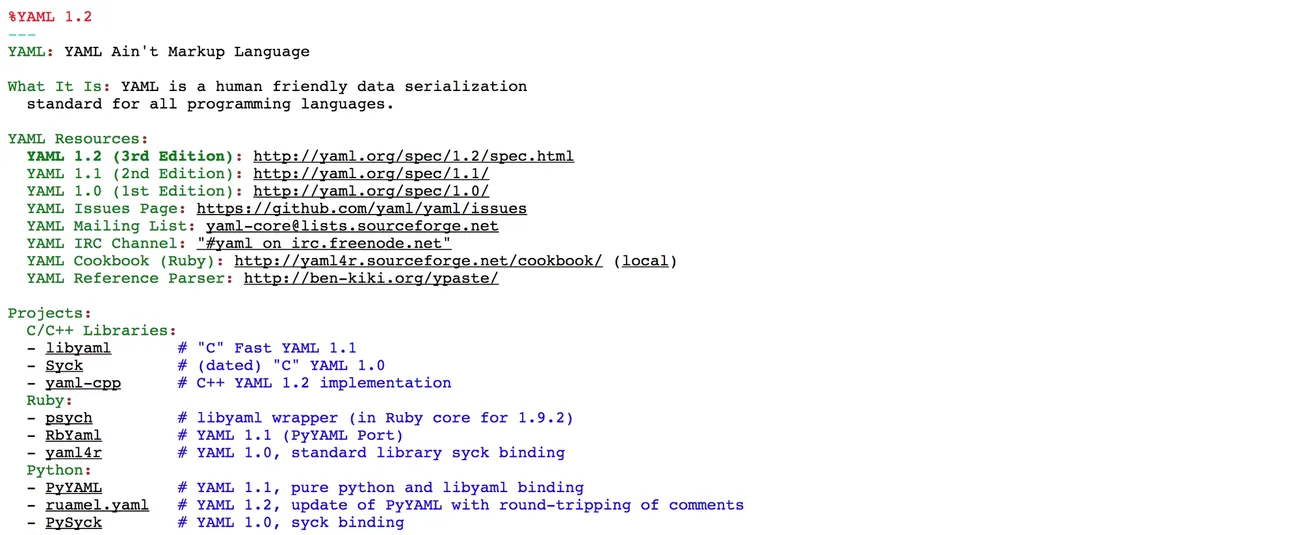The width and height of the screenshot is (1300, 535).
Task: Open the ben-kiki.org ypaste parser link
Action: 371,278
